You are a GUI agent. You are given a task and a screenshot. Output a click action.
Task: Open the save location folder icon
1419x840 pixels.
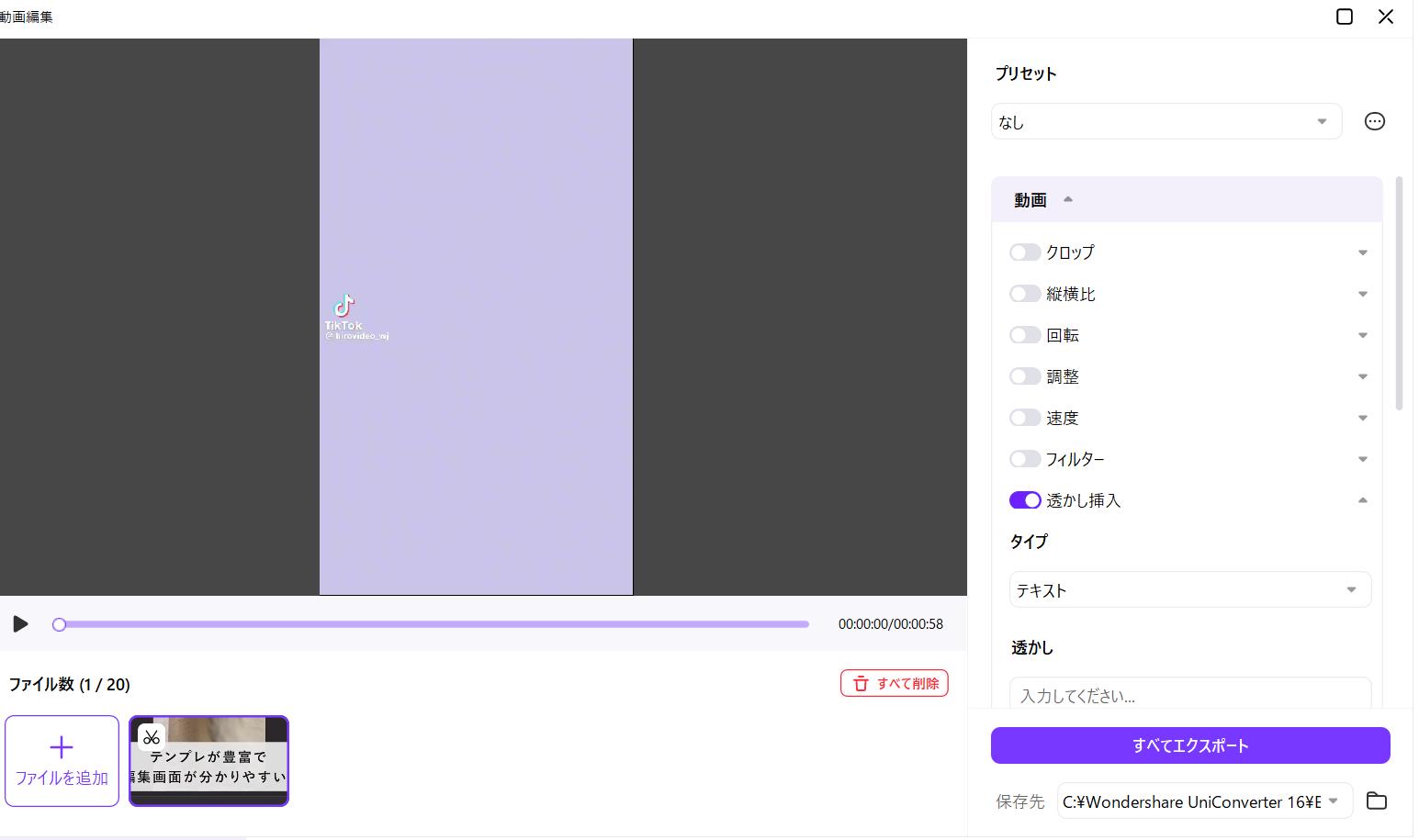1376,801
